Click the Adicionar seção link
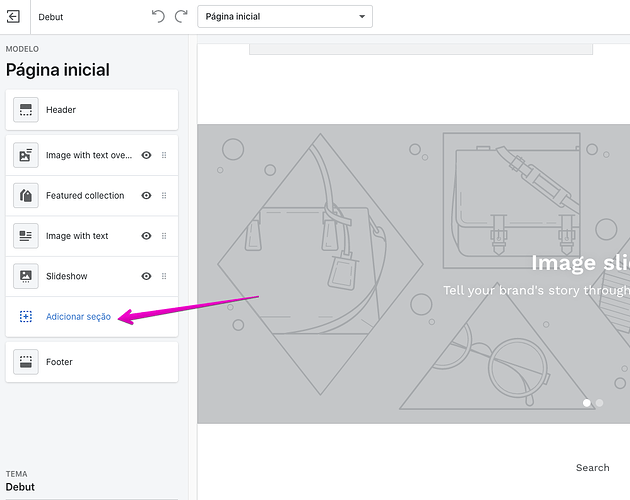Image resolution: width=630 pixels, height=500 pixels. (78, 317)
